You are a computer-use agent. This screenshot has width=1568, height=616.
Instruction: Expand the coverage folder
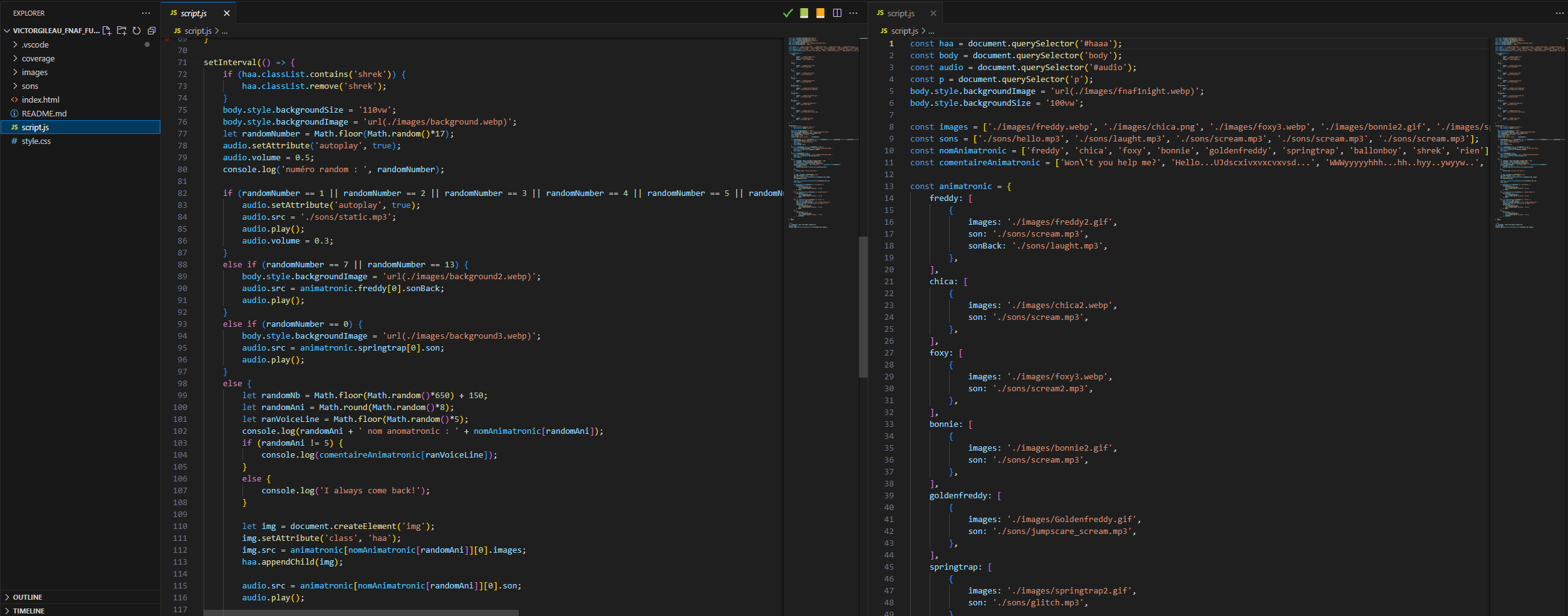click(x=80, y=58)
